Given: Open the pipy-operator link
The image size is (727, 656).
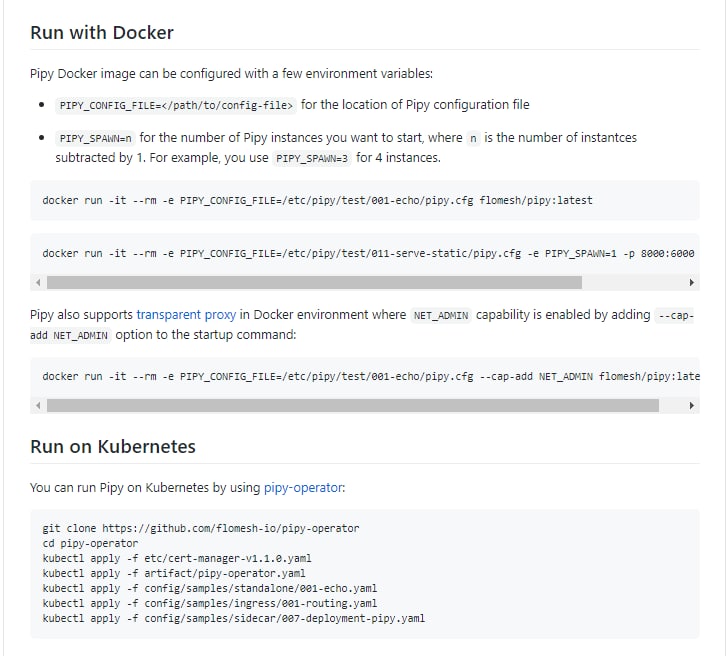Looking at the screenshot, I should click(303, 488).
